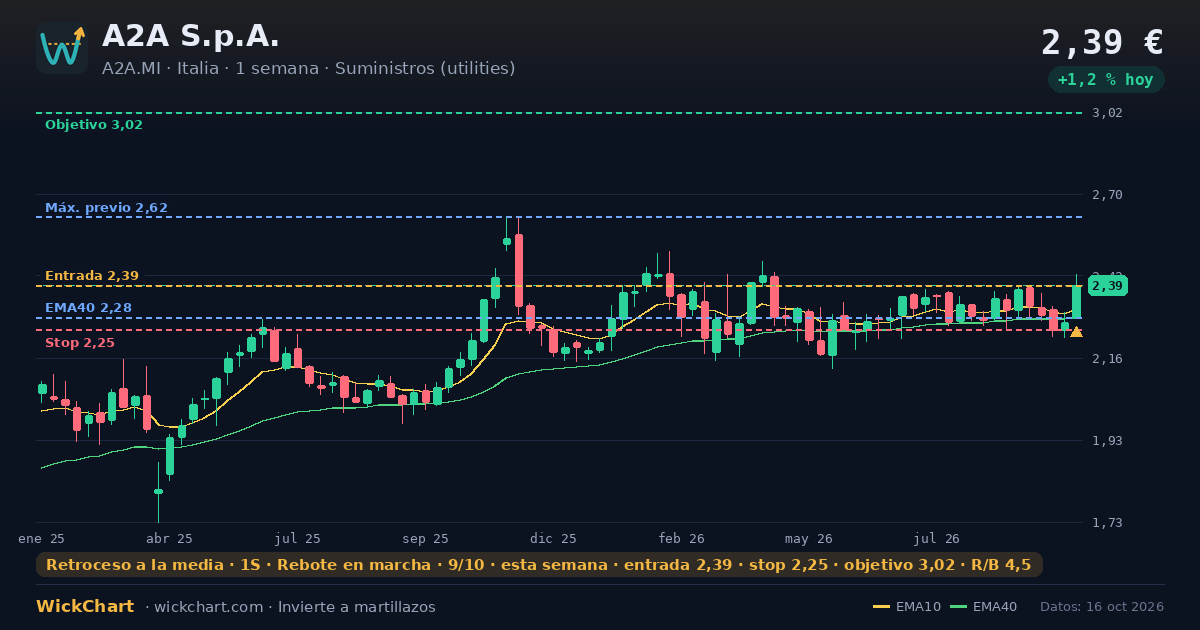Click the 3,02 price axis value
The width and height of the screenshot is (1200, 630).
coord(1108,113)
